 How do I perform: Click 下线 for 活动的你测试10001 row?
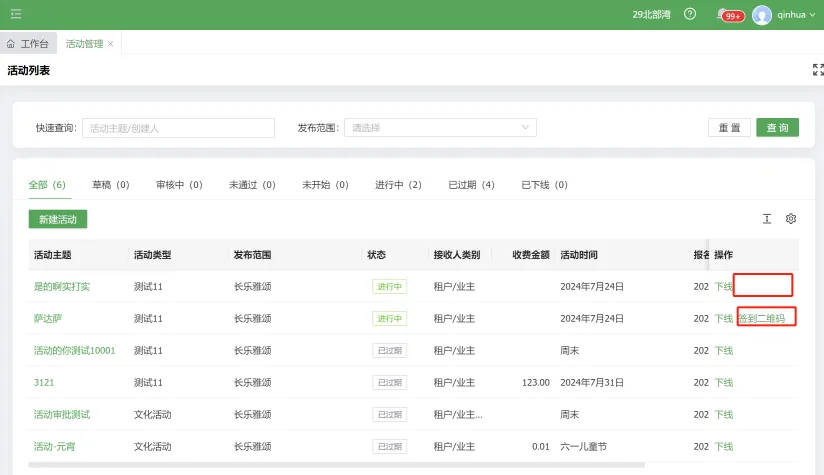click(x=724, y=350)
